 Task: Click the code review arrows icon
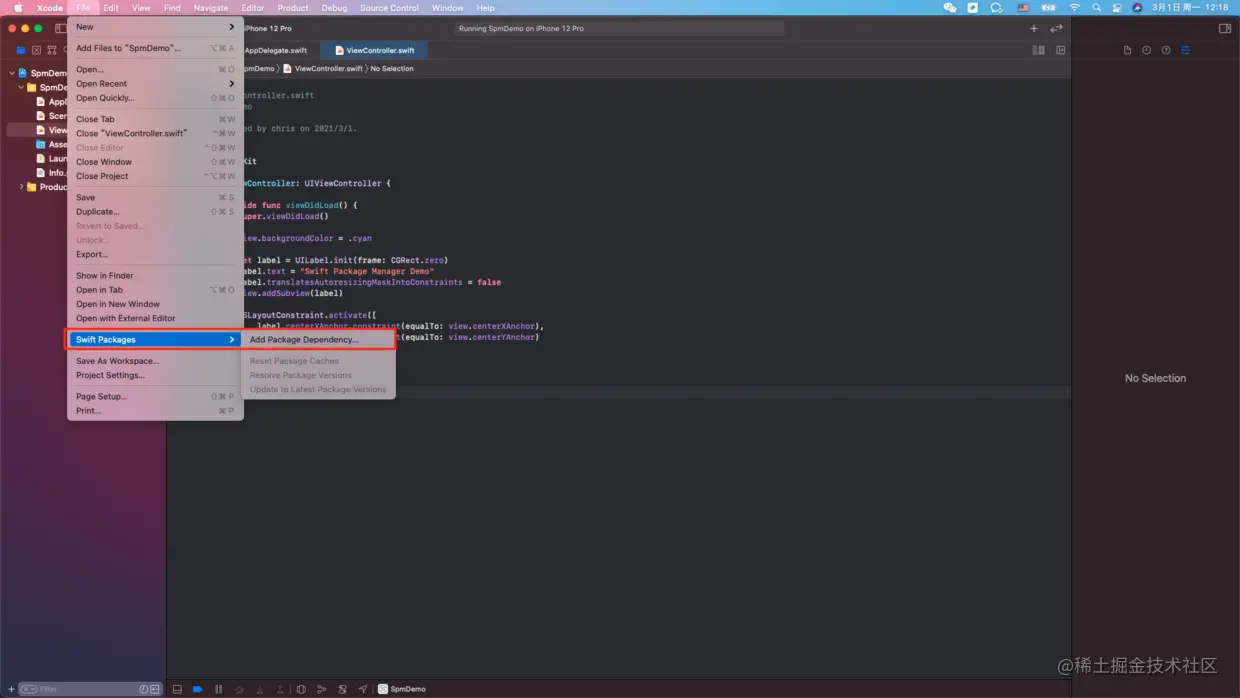point(1056,28)
